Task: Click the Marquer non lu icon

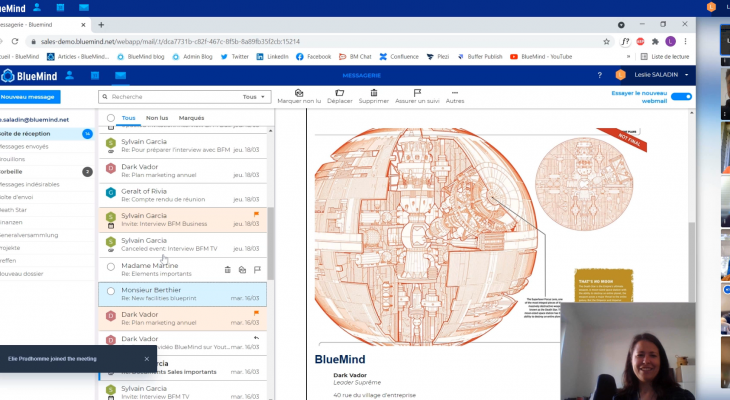Action: 299,93
